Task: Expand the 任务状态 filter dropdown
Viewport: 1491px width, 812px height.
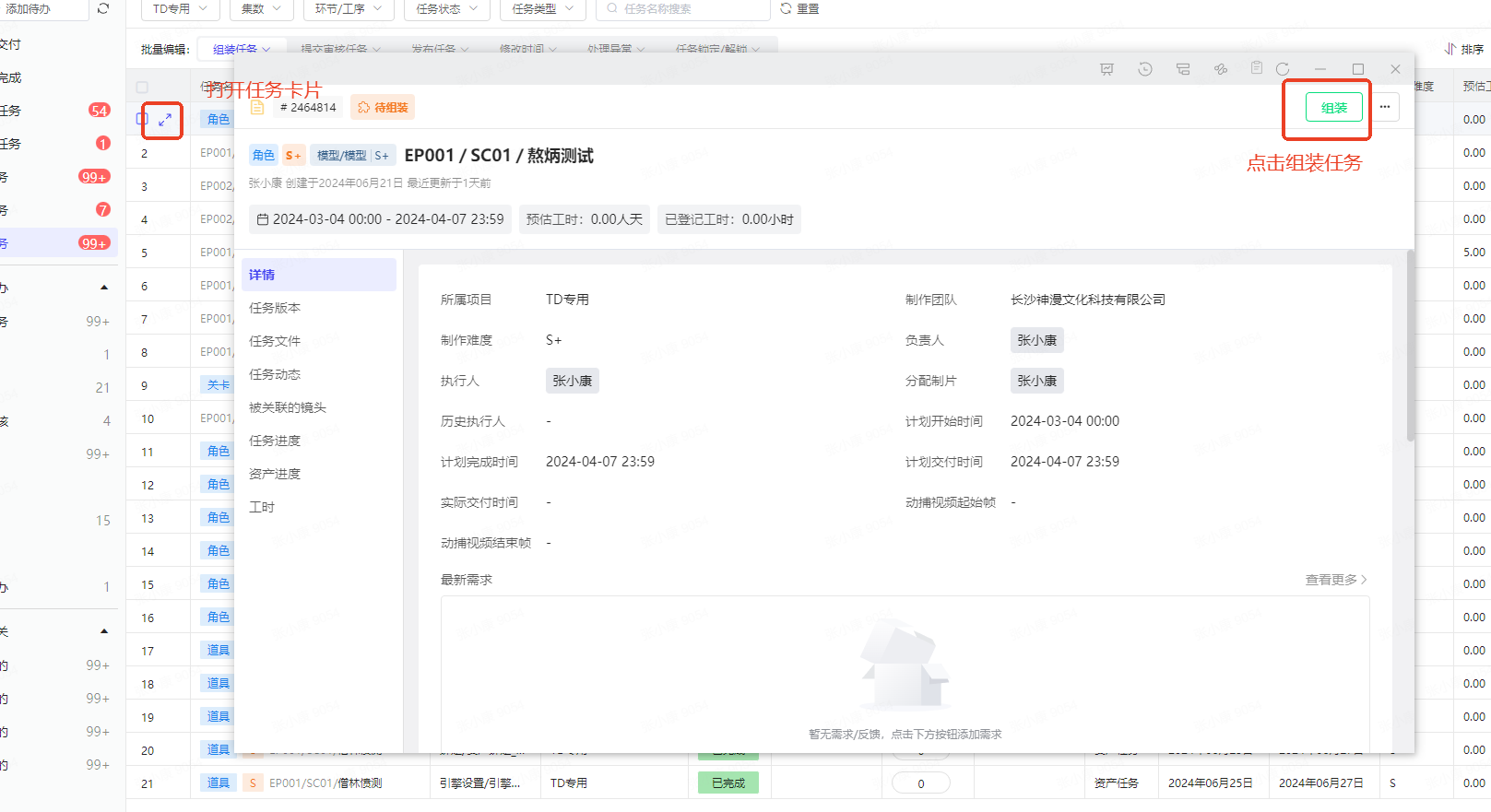Action: [446, 8]
